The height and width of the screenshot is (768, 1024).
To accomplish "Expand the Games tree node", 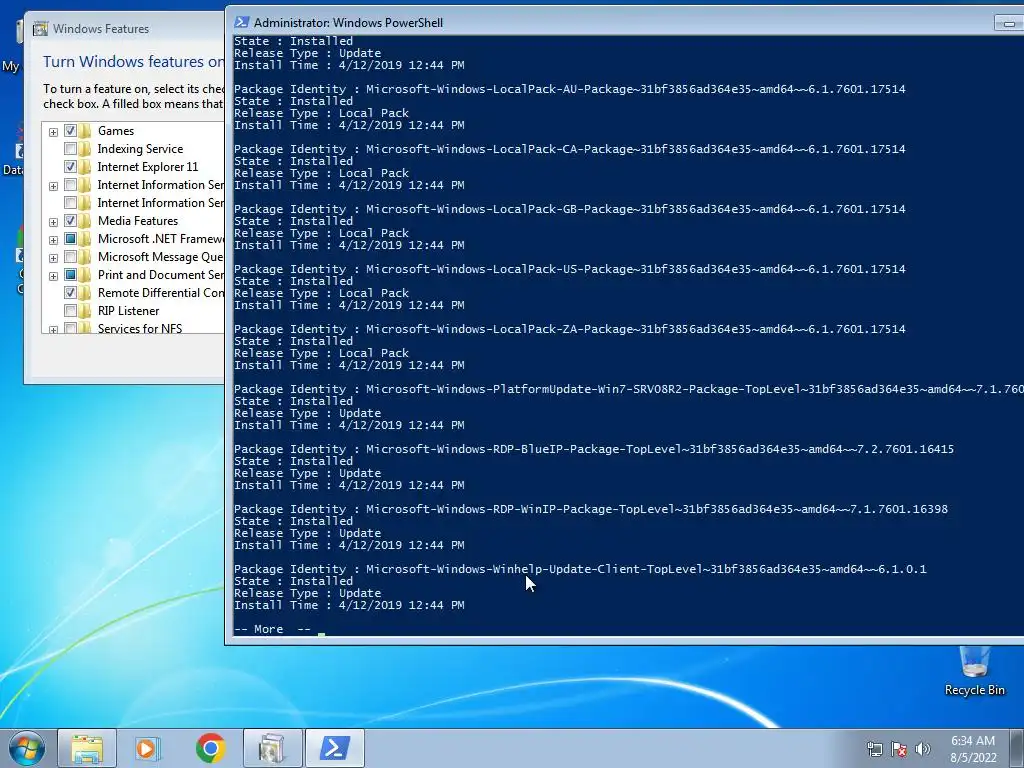I will click(x=54, y=132).
